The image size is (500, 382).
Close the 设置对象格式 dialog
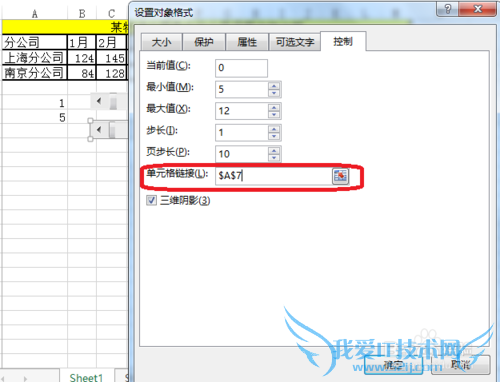coord(477,9)
